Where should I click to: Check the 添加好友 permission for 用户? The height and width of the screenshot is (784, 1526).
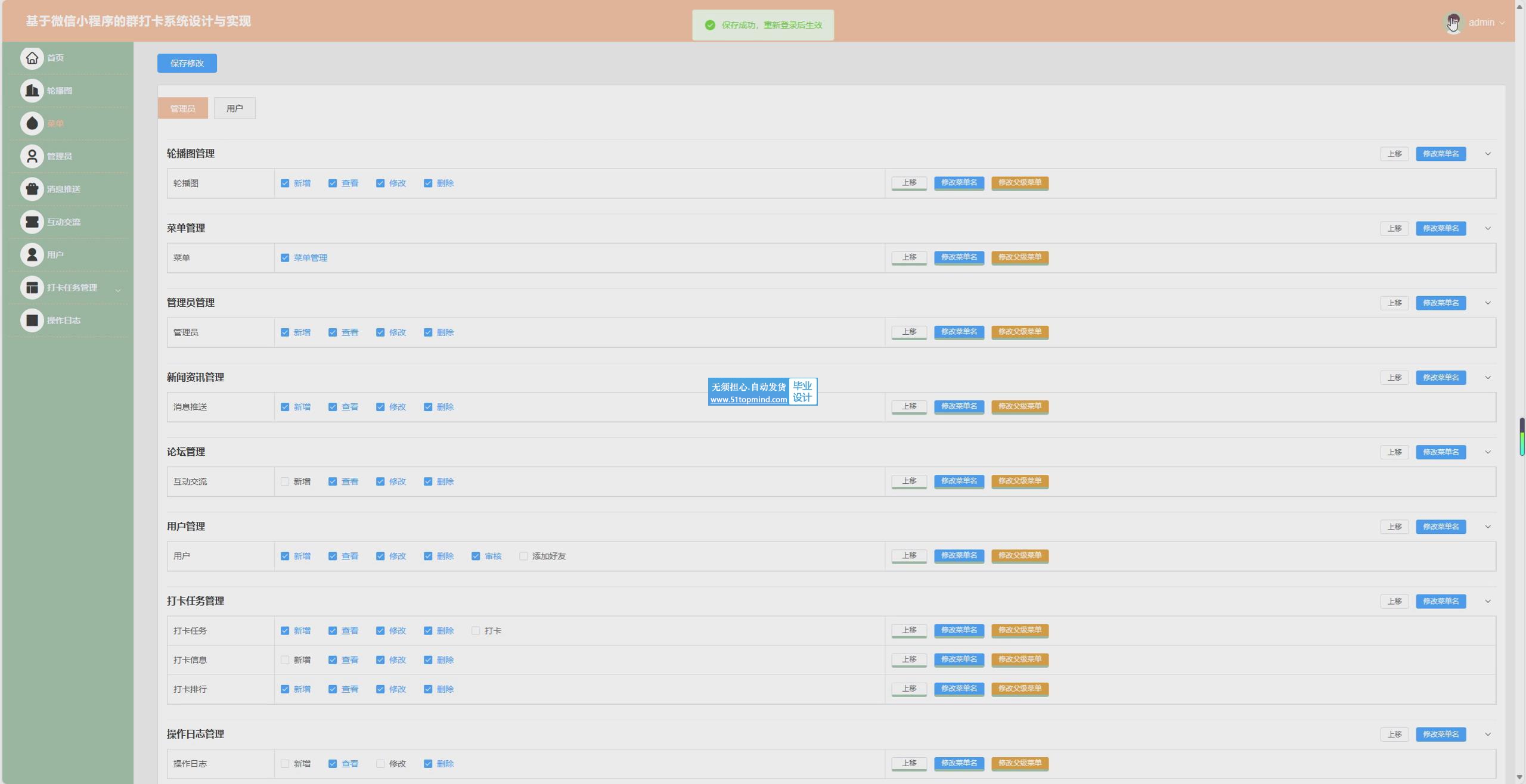523,556
